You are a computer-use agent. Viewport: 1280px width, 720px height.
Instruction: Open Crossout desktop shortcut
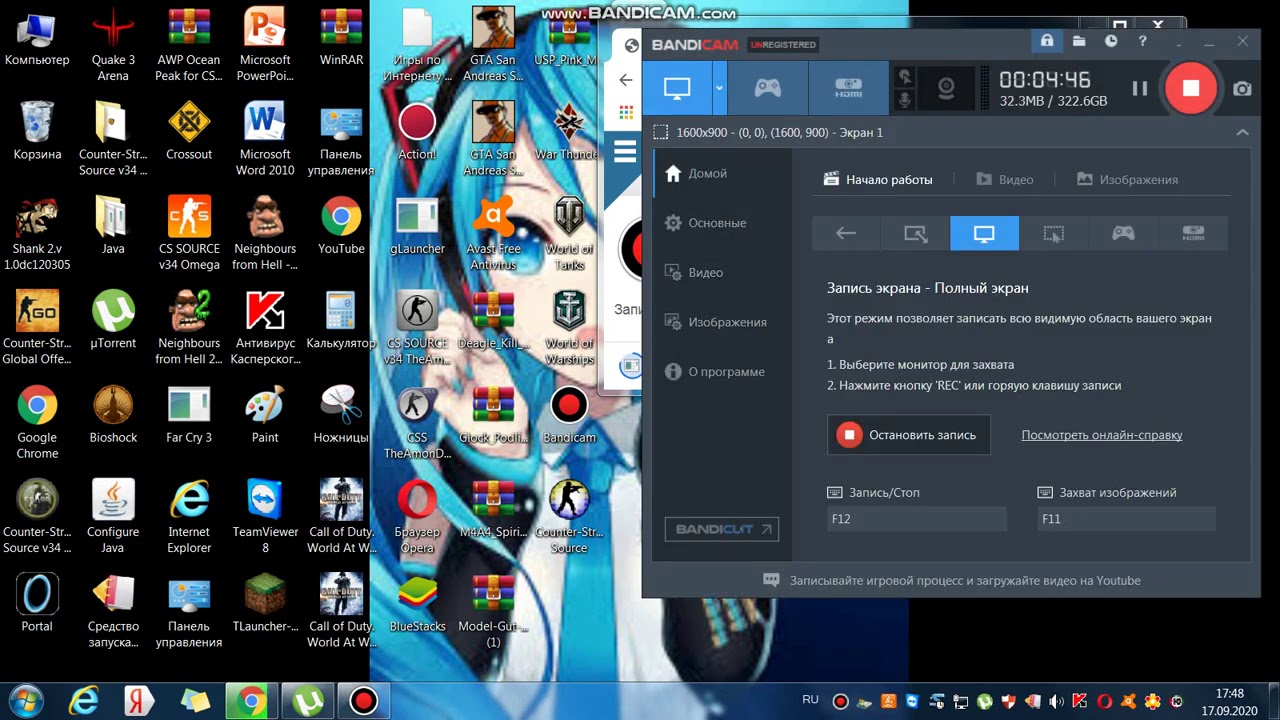pos(189,130)
